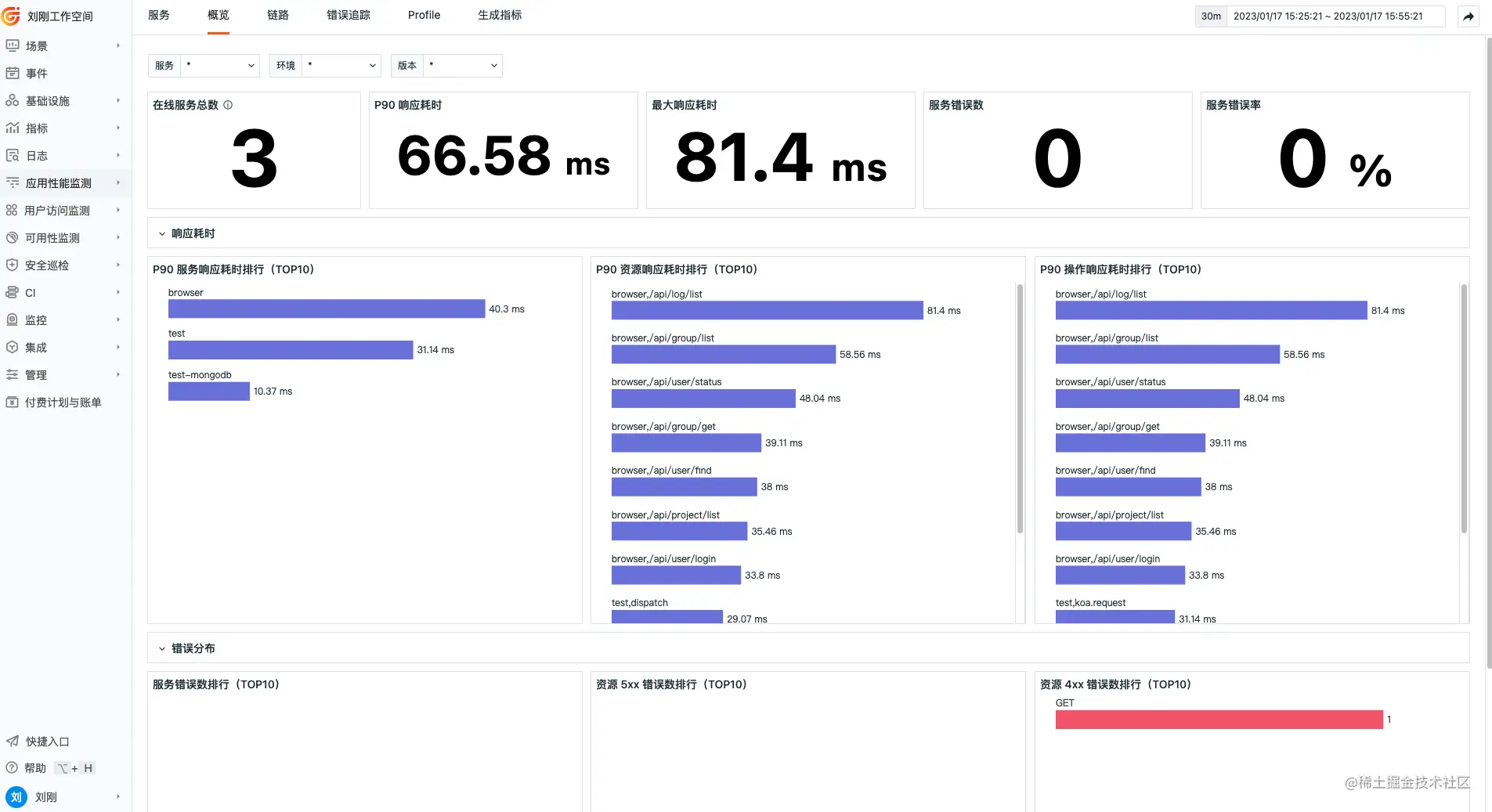Click the browser 40.3 ms service bar

point(327,309)
